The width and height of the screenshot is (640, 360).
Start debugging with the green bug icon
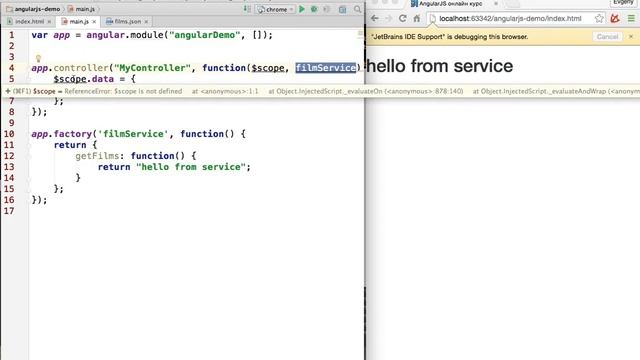pyautogui.click(x=314, y=9)
